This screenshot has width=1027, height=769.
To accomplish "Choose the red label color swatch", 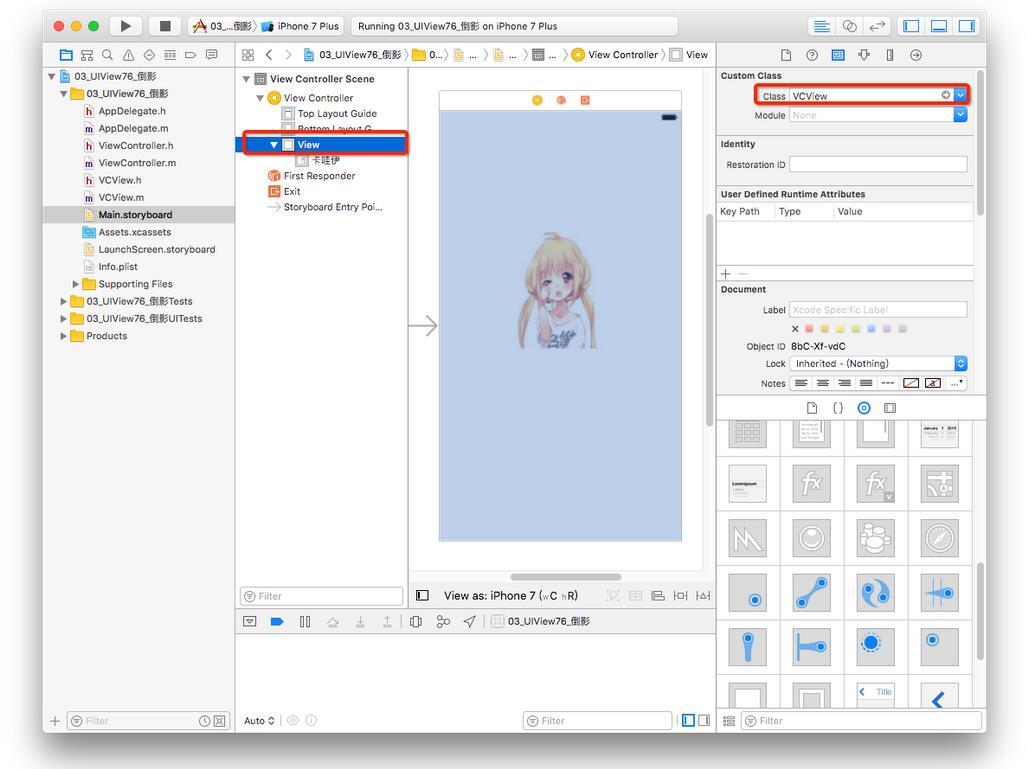I will tap(809, 329).
